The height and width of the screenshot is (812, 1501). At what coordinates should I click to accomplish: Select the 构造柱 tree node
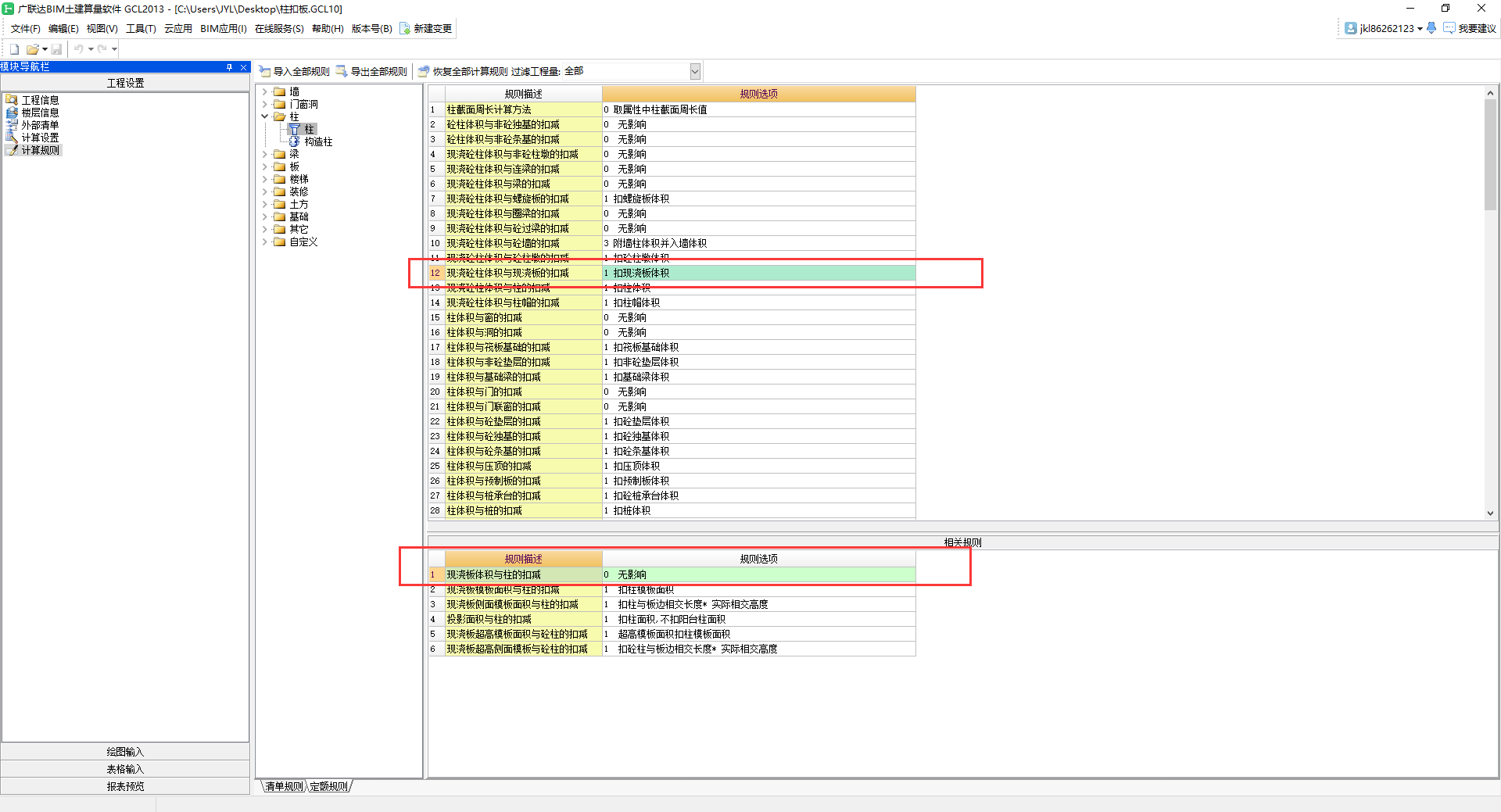coord(318,141)
